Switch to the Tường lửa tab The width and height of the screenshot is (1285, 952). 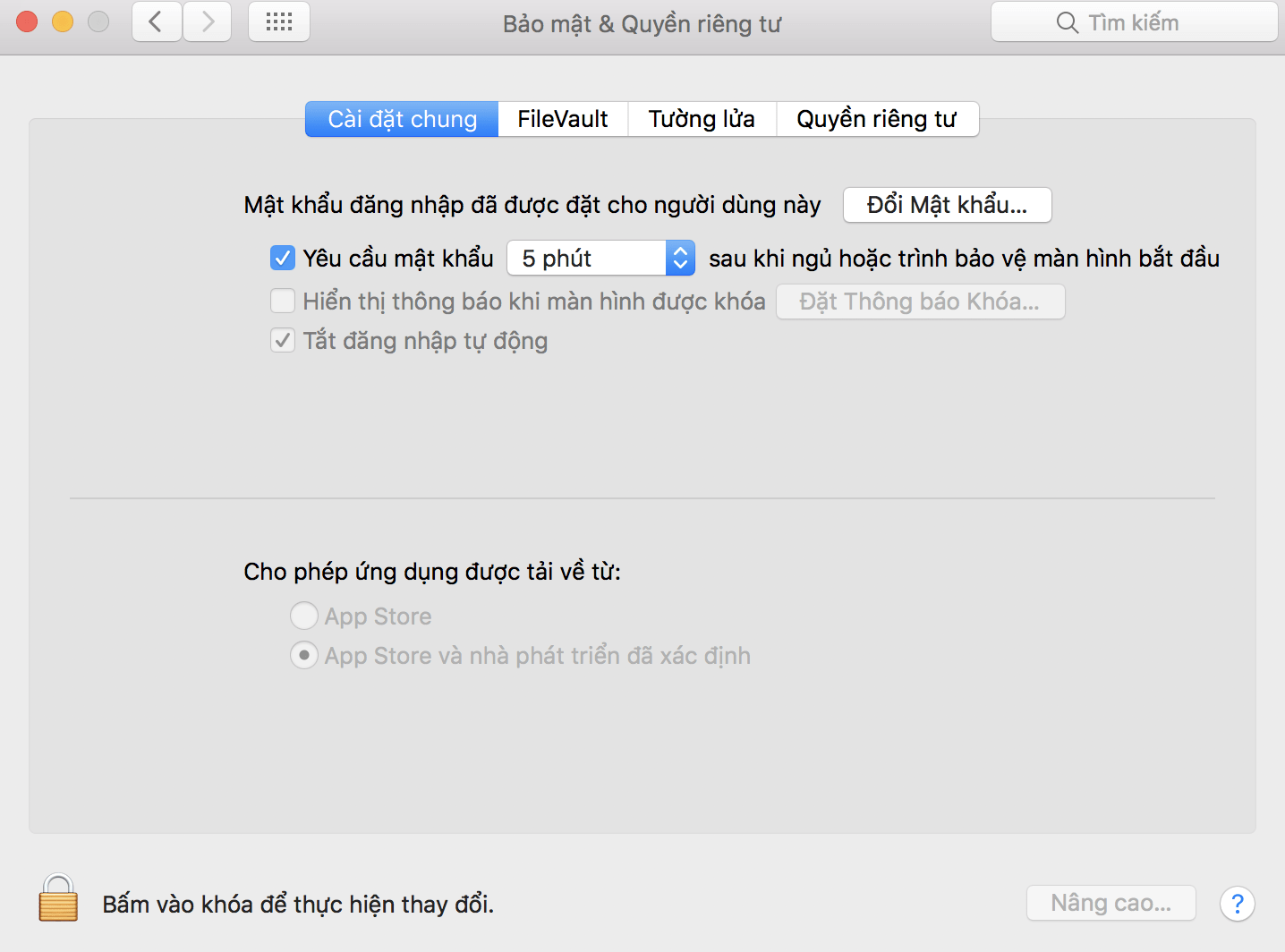702,119
